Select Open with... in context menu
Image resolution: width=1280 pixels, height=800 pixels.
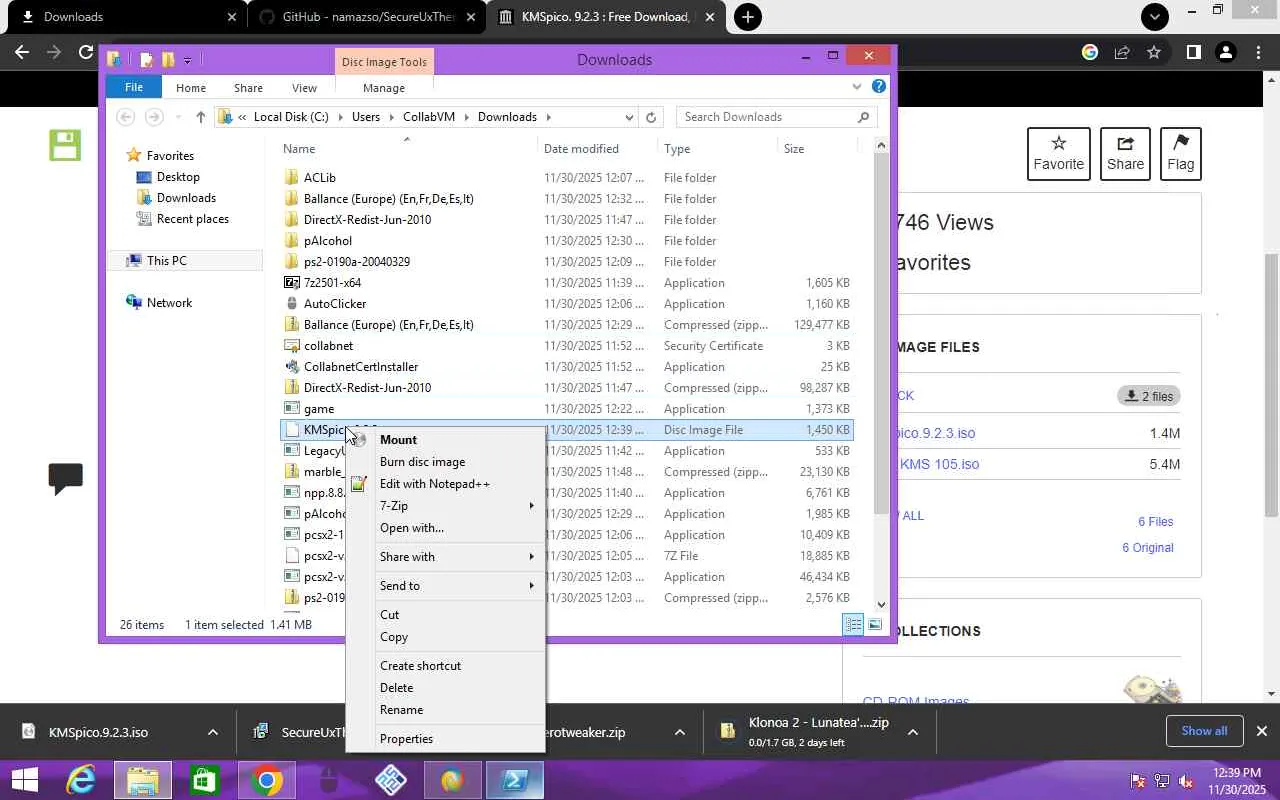click(445, 528)
